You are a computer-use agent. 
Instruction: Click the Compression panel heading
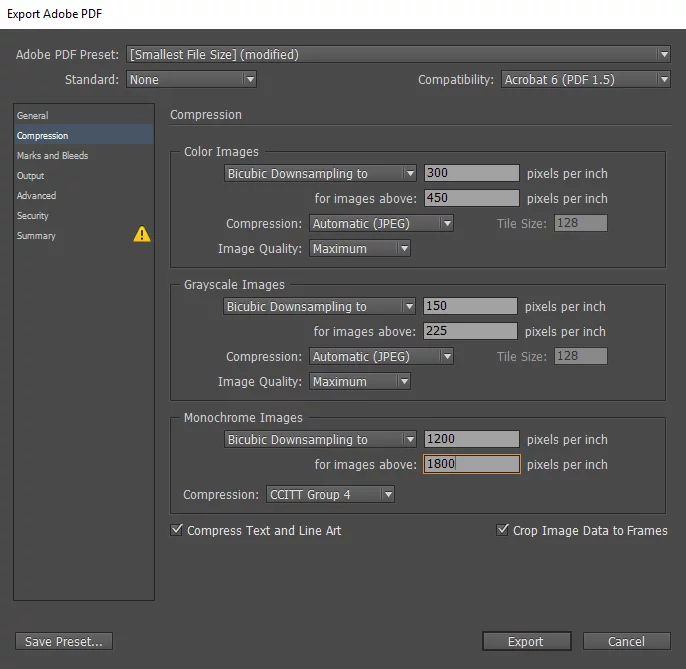click(206, 115)
